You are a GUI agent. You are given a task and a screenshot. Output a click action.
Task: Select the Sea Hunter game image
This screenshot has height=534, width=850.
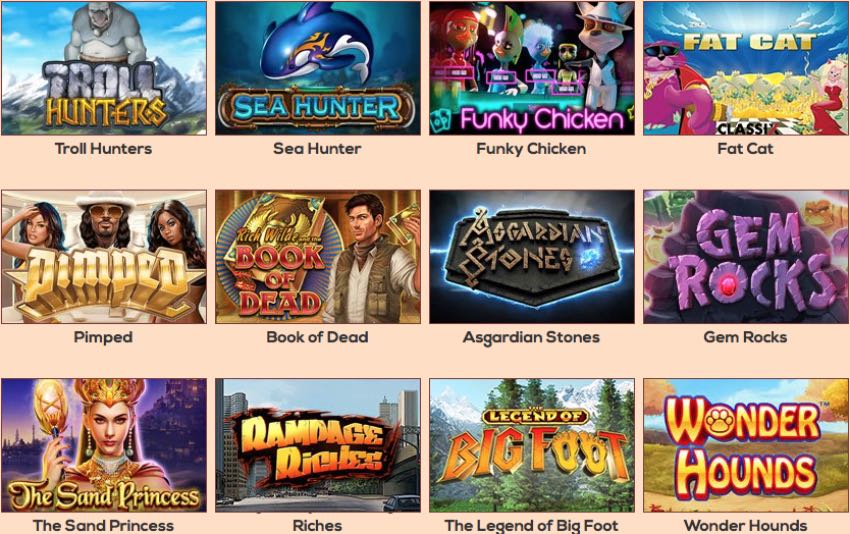[x=318, y=68]
